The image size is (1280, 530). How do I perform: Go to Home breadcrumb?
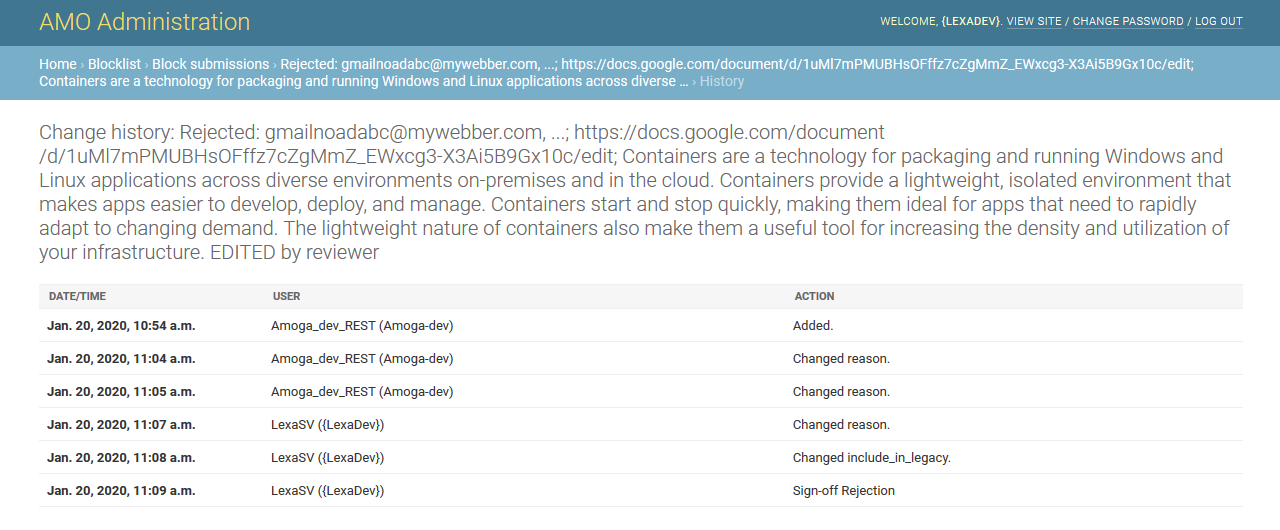pos(58,64)
